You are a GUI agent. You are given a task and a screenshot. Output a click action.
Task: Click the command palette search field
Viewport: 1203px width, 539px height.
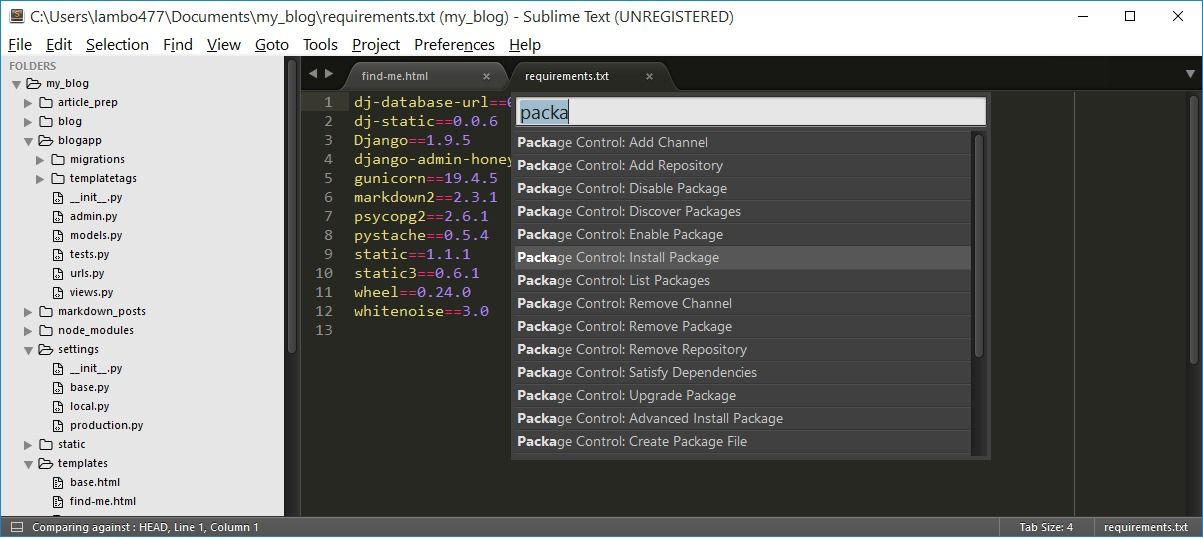tap(750, 111)
